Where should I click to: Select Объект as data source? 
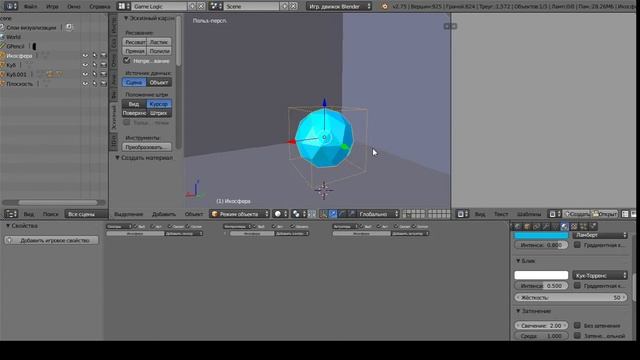(159, 82)
